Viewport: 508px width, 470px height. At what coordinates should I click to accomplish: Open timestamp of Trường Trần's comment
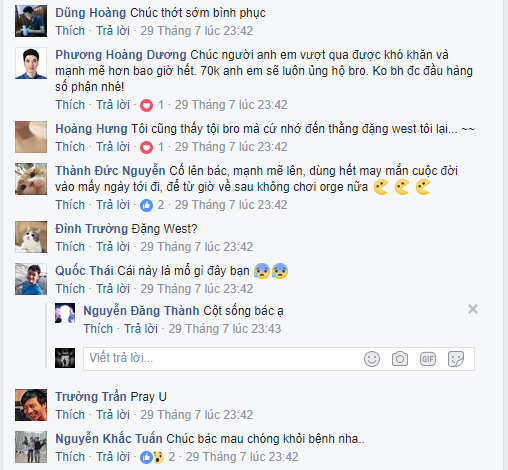197,415
